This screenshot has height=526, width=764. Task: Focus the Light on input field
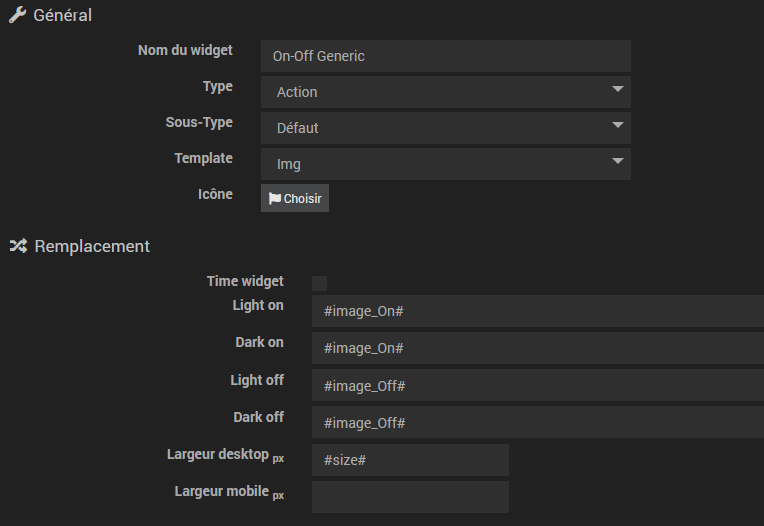click(538, 311)
